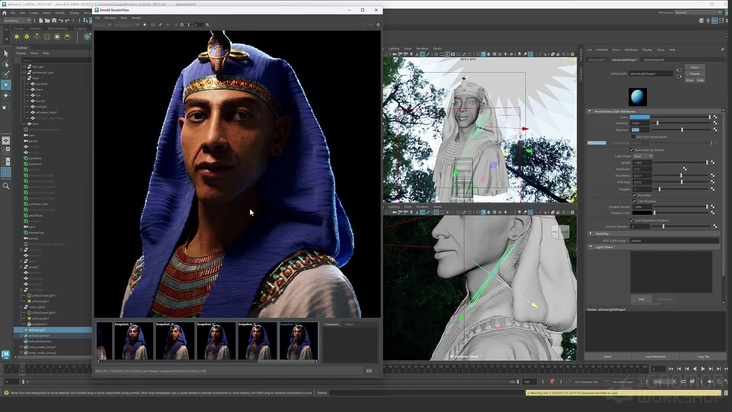Toggle the Use Color Temperature checkbox
The width and height of the screenshot is (732, 412).
(632, 136)
